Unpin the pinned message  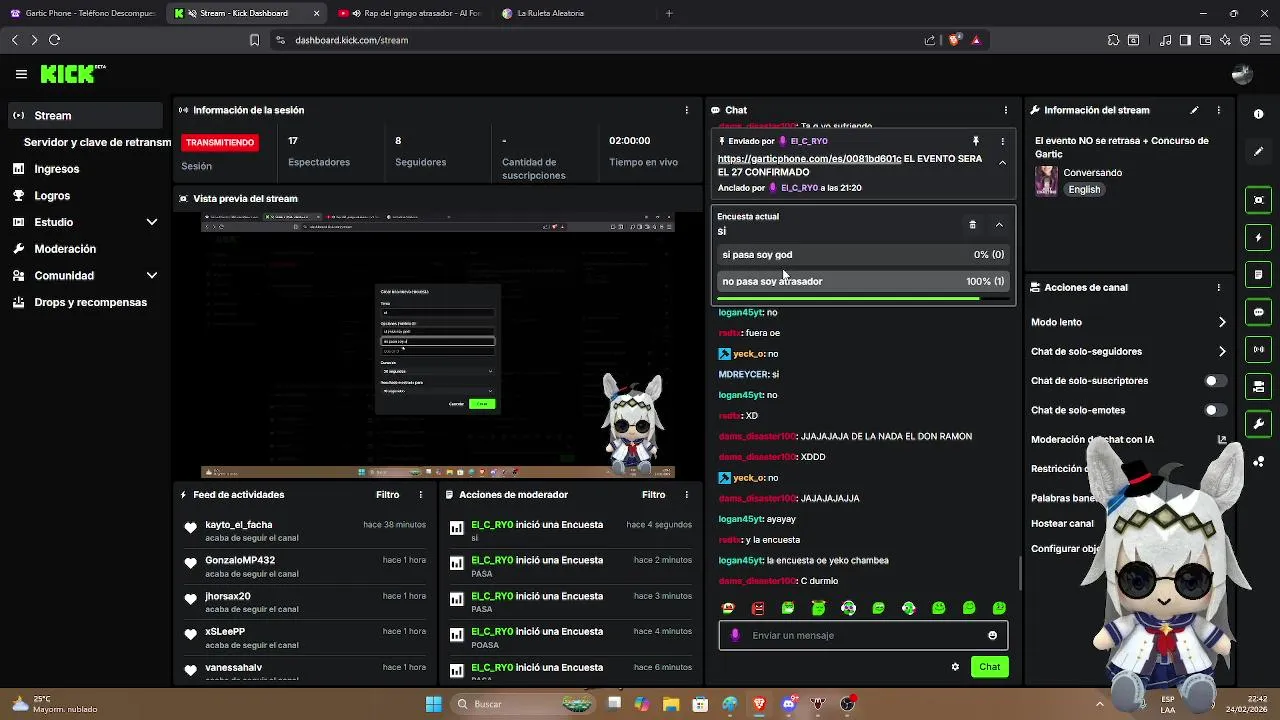coord(976,141)
